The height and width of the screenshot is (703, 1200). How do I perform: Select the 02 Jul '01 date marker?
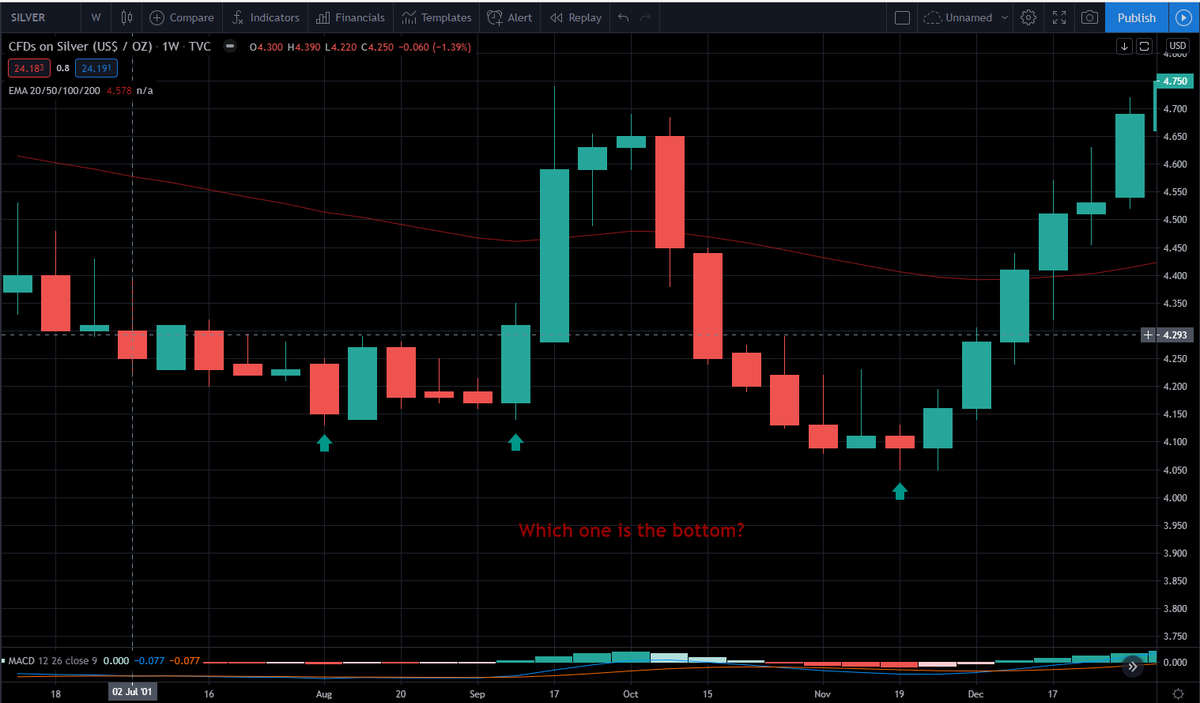pos(132,690)
